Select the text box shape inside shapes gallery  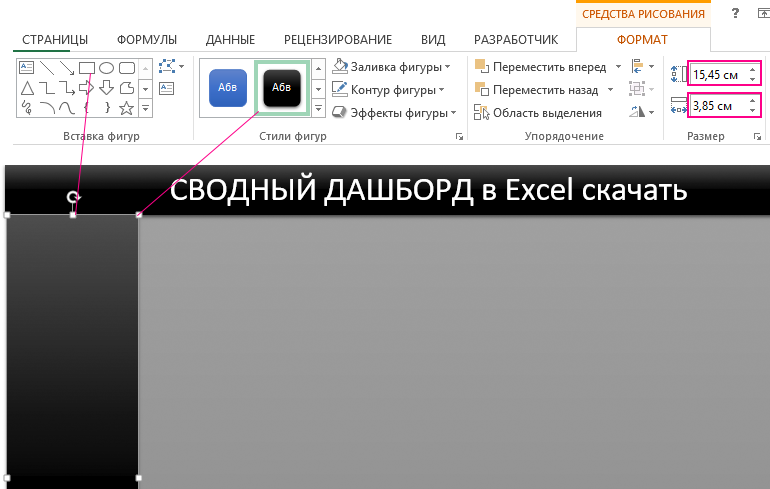(27, 67)
